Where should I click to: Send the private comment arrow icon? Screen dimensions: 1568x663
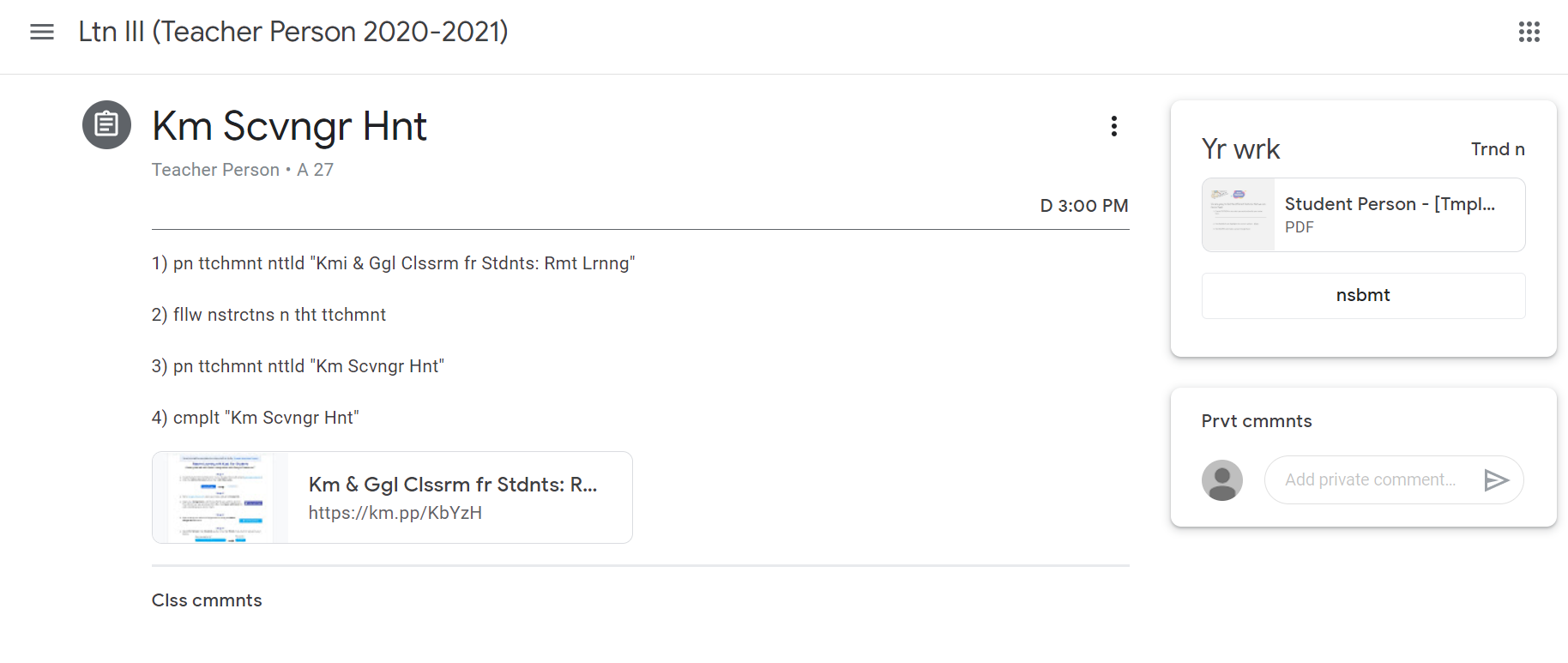1496,479
